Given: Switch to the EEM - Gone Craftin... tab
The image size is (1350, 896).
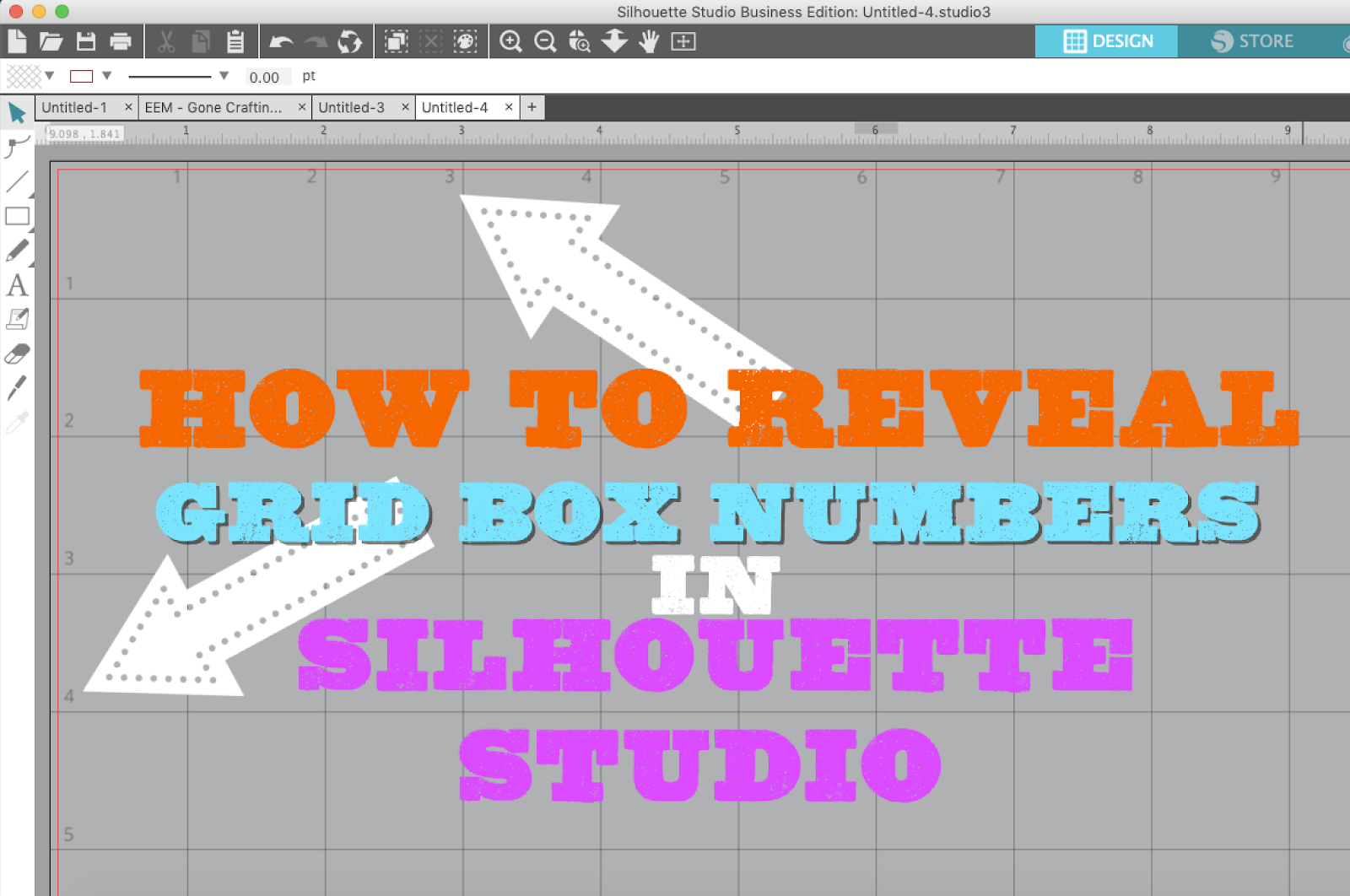Looking at the screenshot, I should tap(213, 107).
